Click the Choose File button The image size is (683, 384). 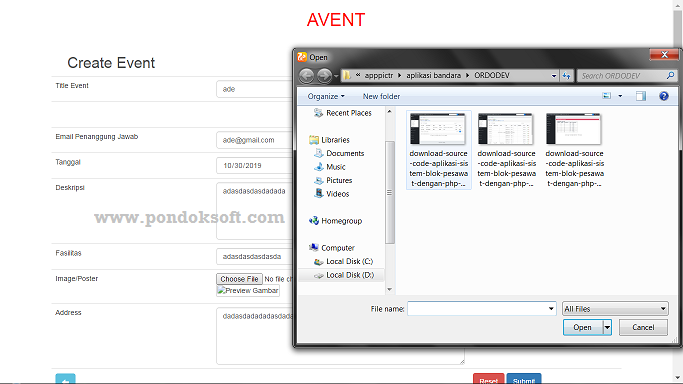[239, 279]
